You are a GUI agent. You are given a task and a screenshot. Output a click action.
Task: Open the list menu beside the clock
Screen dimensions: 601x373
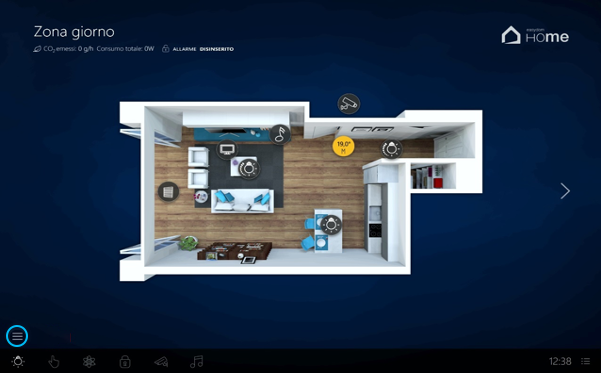pos(585,361)
